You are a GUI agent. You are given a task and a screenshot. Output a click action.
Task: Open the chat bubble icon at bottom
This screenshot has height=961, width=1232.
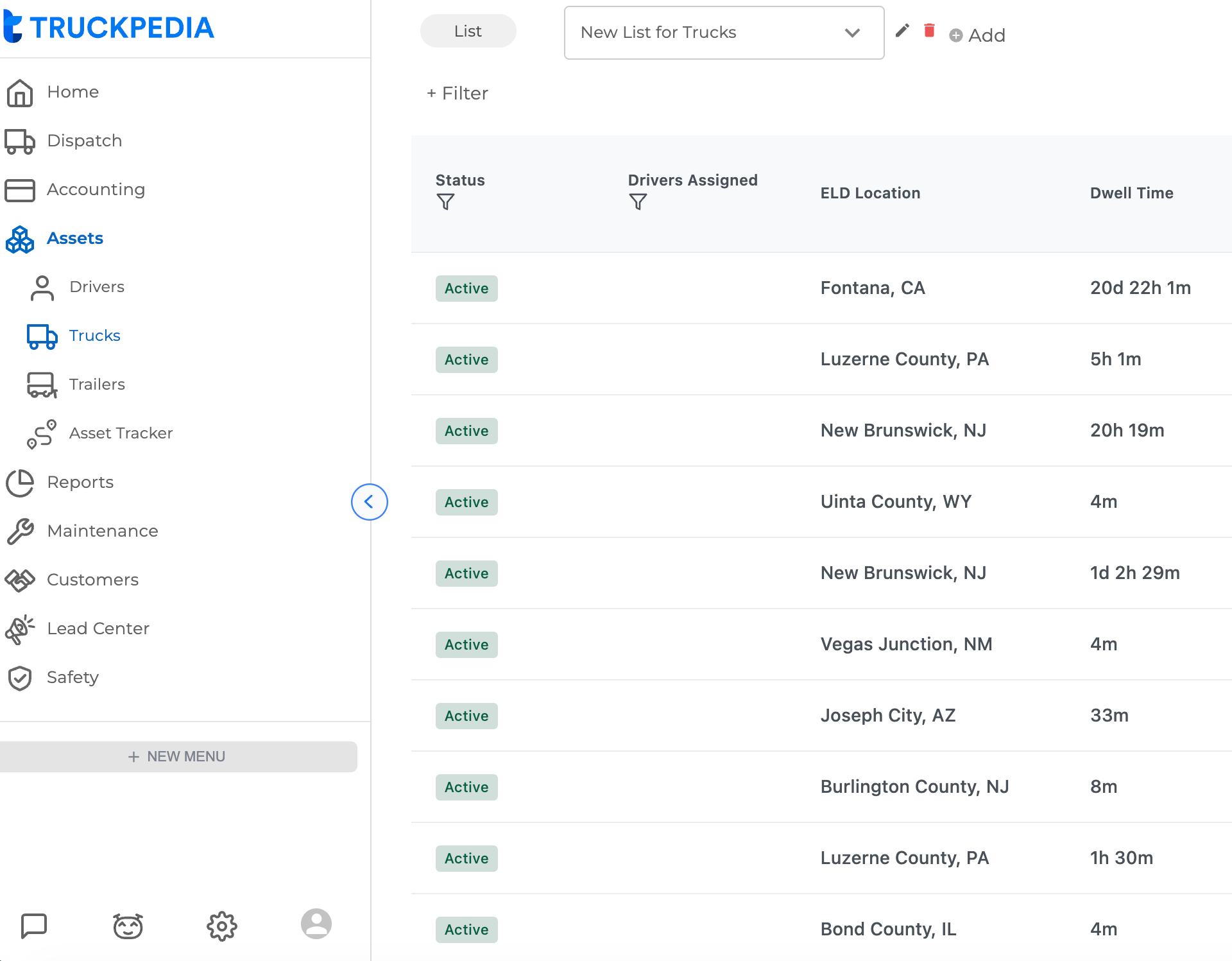coord(34,925)
